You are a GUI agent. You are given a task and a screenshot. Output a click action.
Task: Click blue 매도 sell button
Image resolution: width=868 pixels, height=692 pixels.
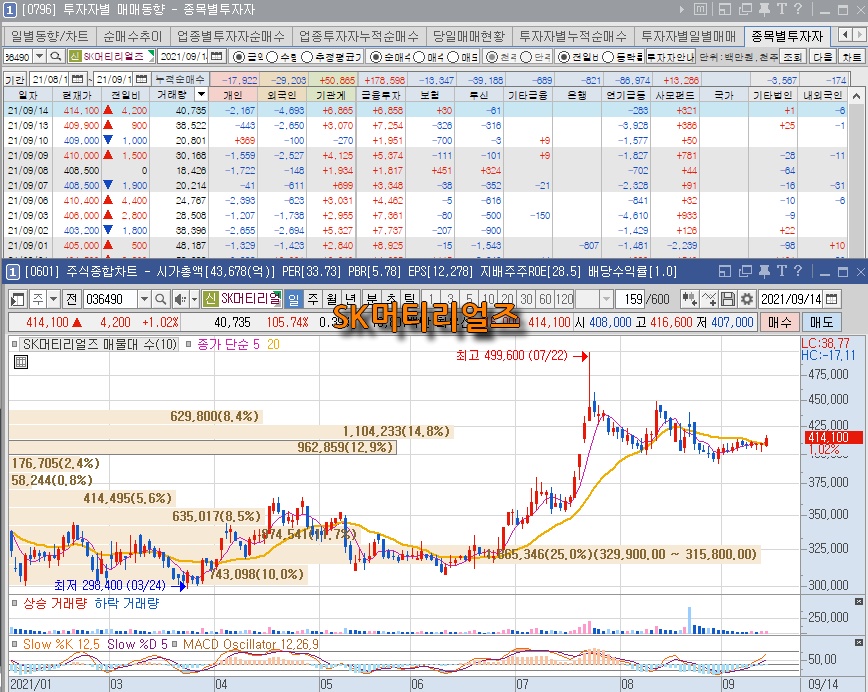[822, 322]
